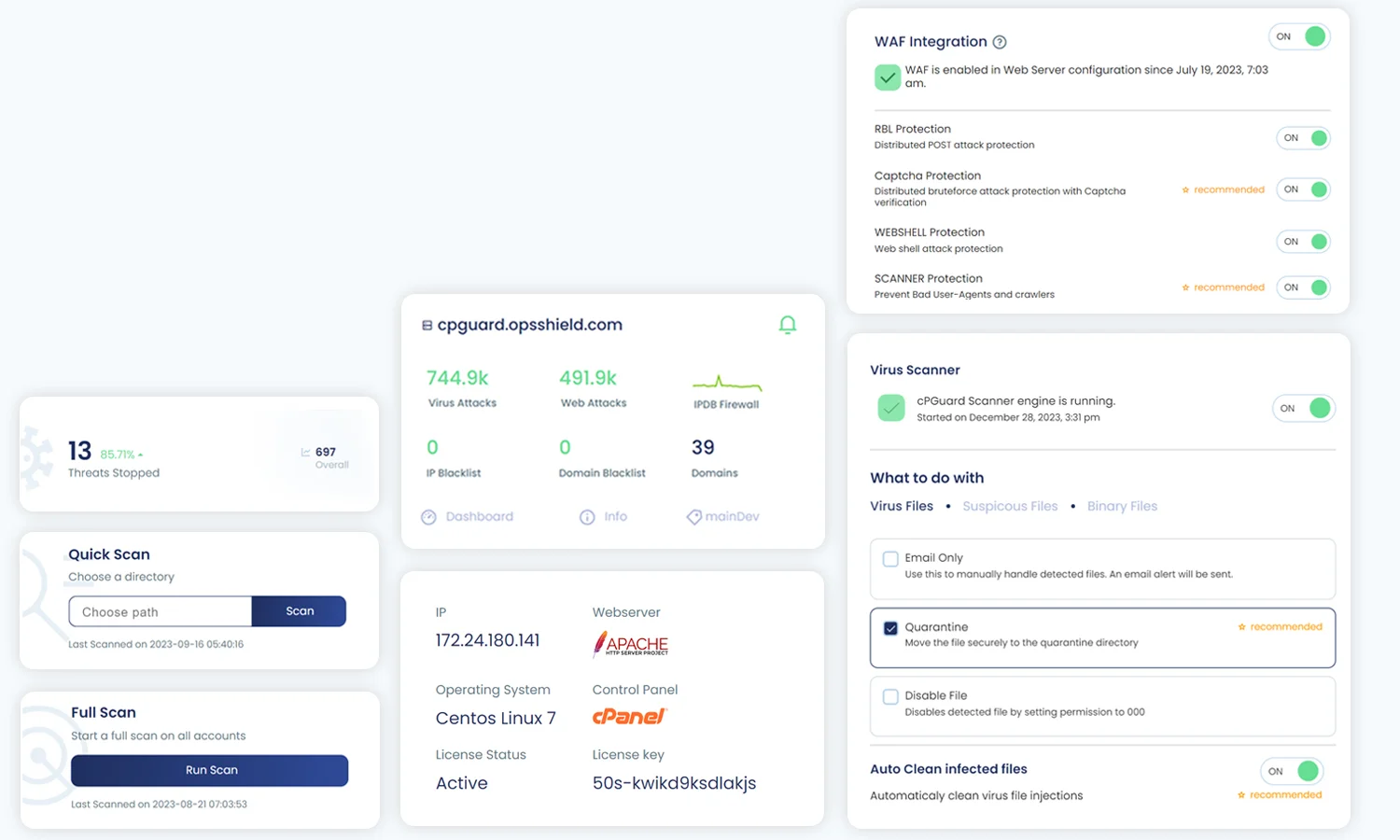Click the Dashboard gauge icon

pos(428,517)
